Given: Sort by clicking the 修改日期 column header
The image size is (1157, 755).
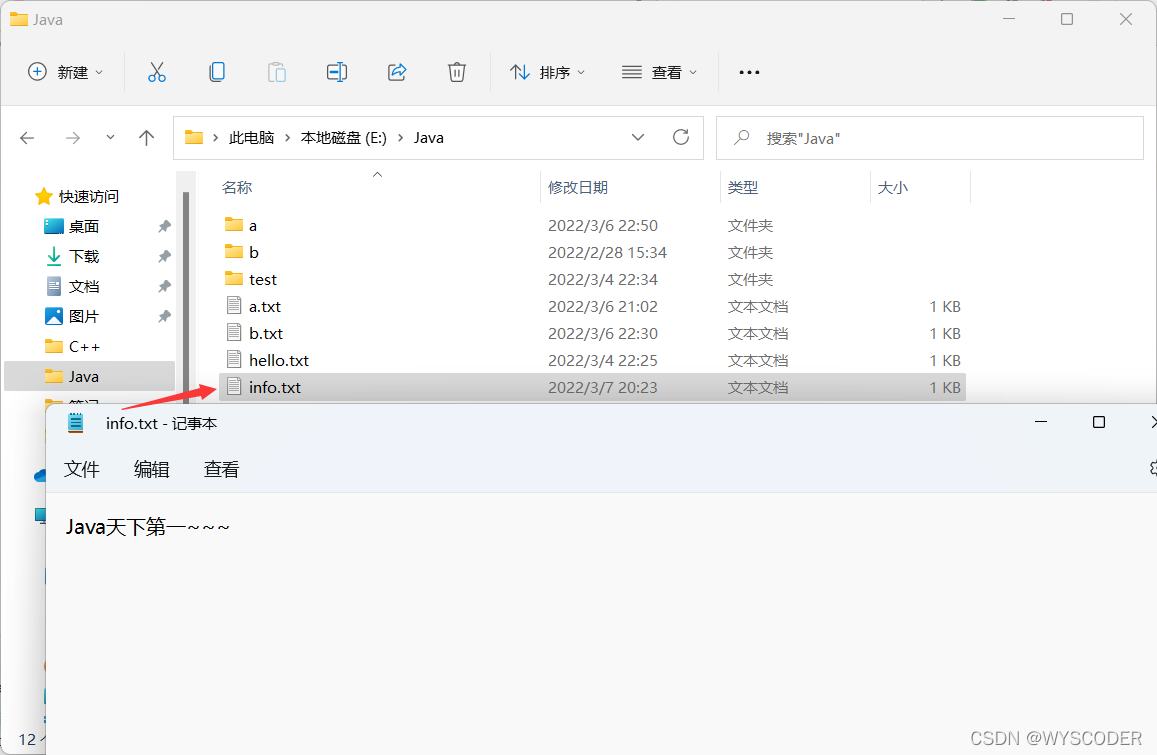Looking at the screenshot, I should point(577,187).
